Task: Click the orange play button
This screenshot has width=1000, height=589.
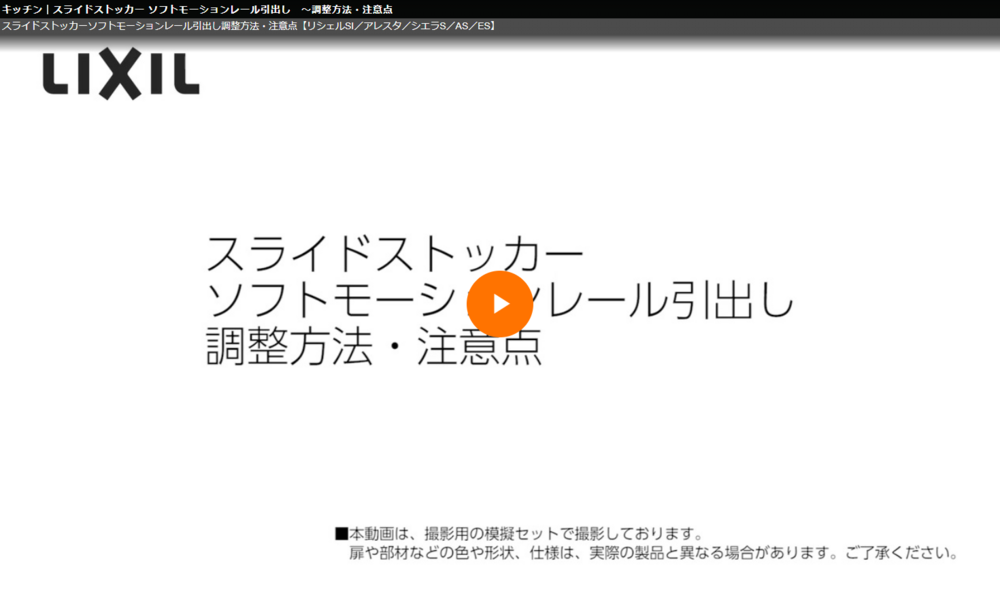Action: click(499, 304)
